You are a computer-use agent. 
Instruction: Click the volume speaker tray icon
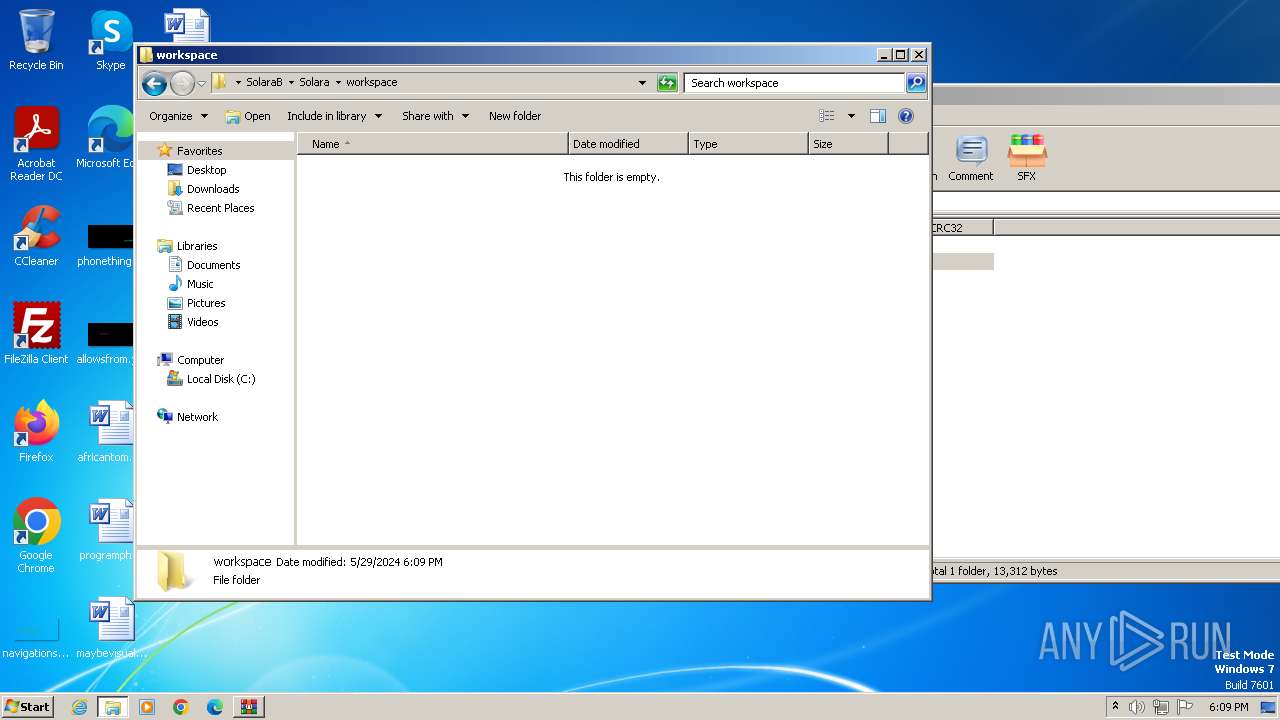pos(1137,707)
